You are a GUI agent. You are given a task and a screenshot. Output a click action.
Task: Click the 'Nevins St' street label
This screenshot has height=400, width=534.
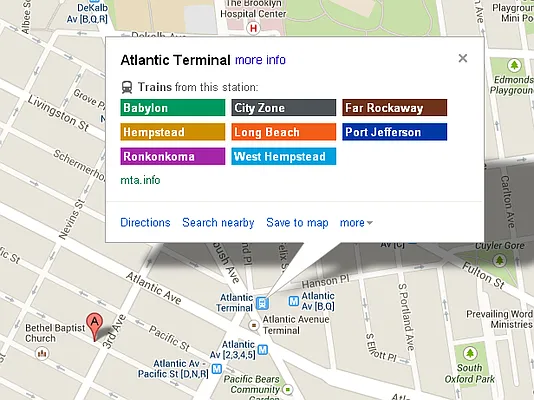point(71,220)
